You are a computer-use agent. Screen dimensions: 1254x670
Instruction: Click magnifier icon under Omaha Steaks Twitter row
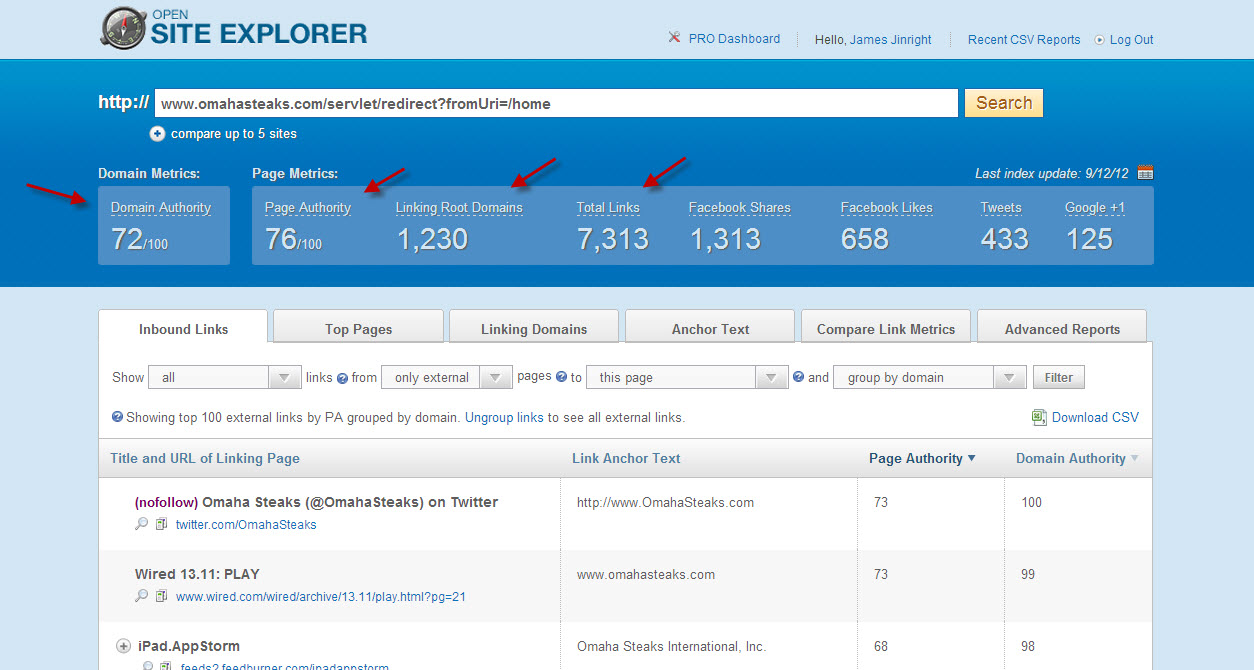(141, 524)
